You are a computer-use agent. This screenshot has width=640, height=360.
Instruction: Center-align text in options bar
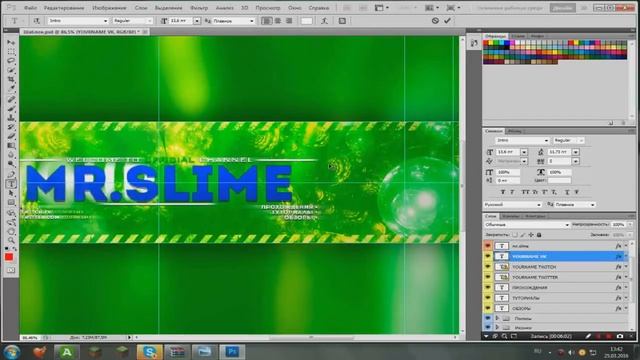[278, 21]
